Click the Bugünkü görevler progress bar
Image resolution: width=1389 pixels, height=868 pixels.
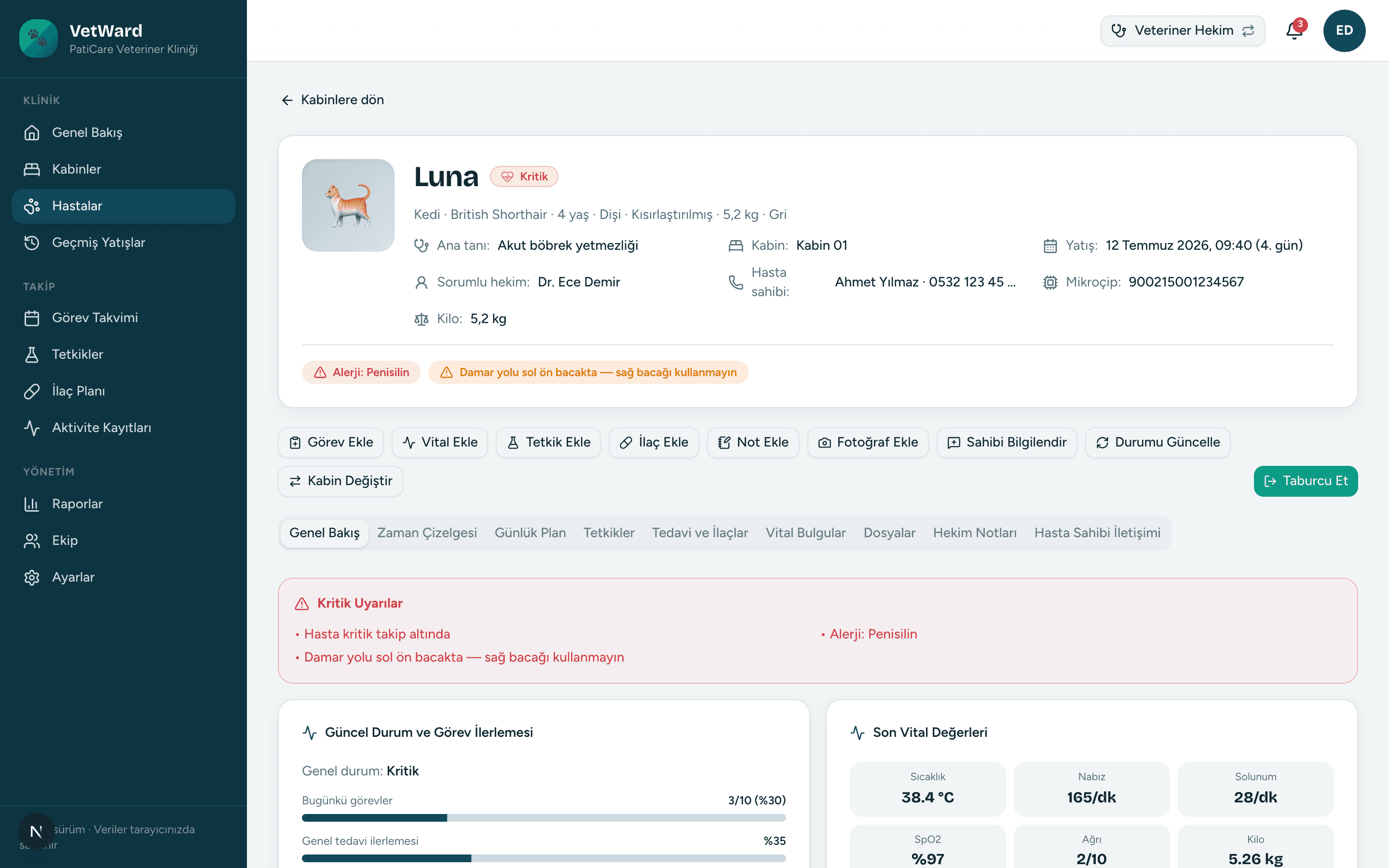pyautogui.click(x=544, y=817)
